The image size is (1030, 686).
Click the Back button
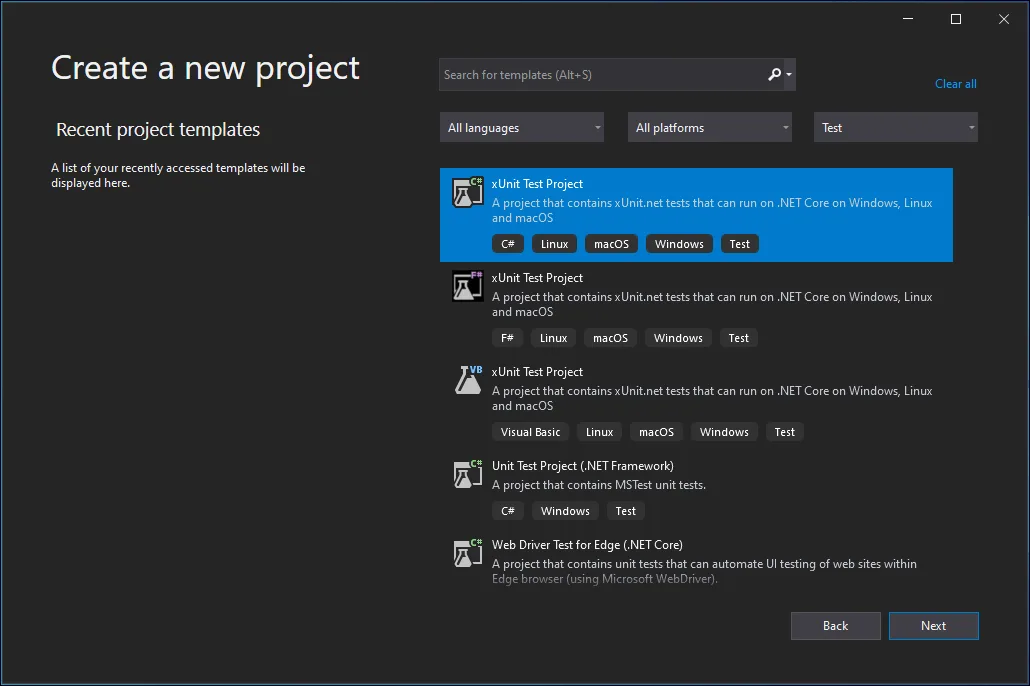pos(835,625)
